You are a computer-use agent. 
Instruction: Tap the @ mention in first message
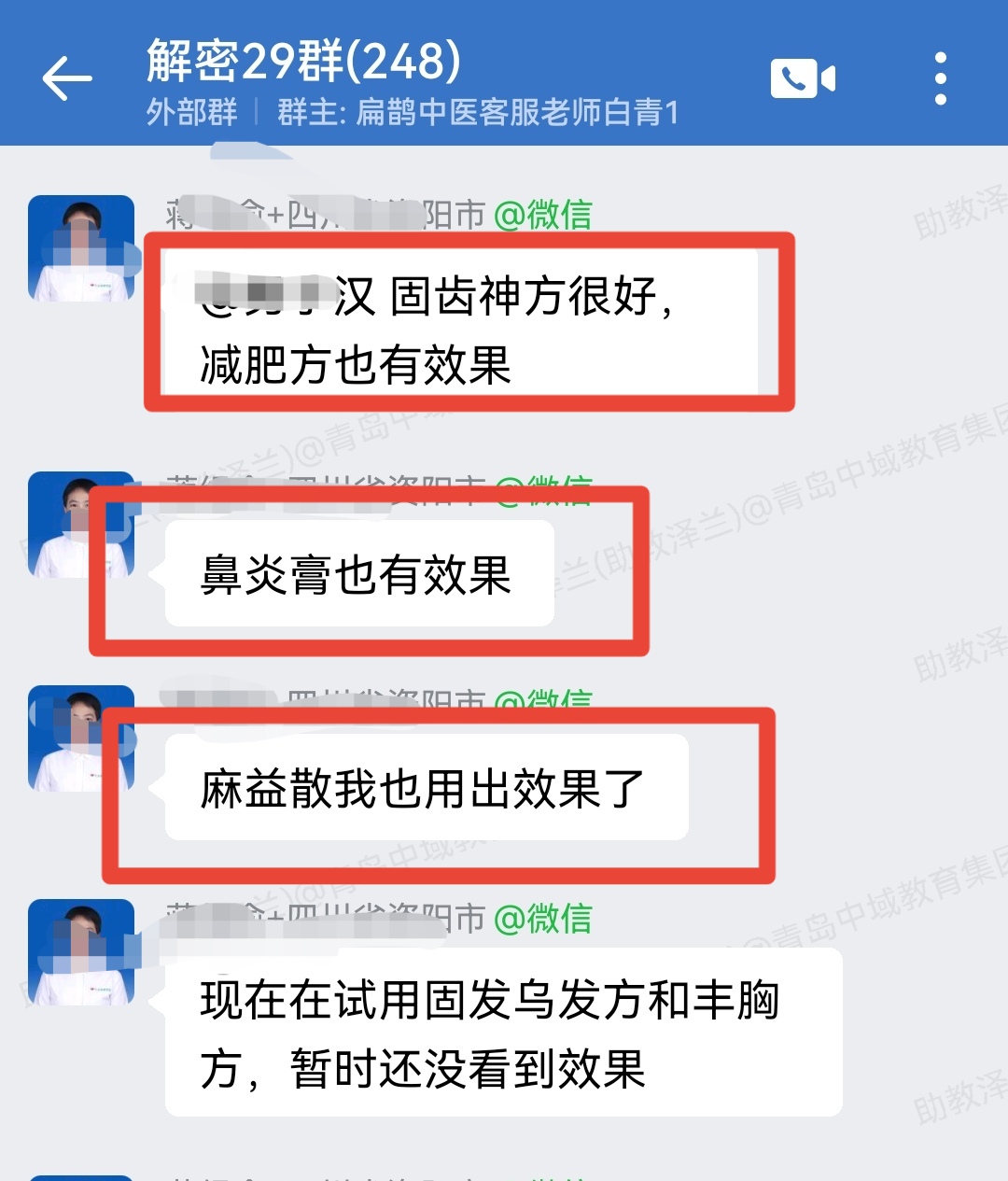(x=287, y=296)
